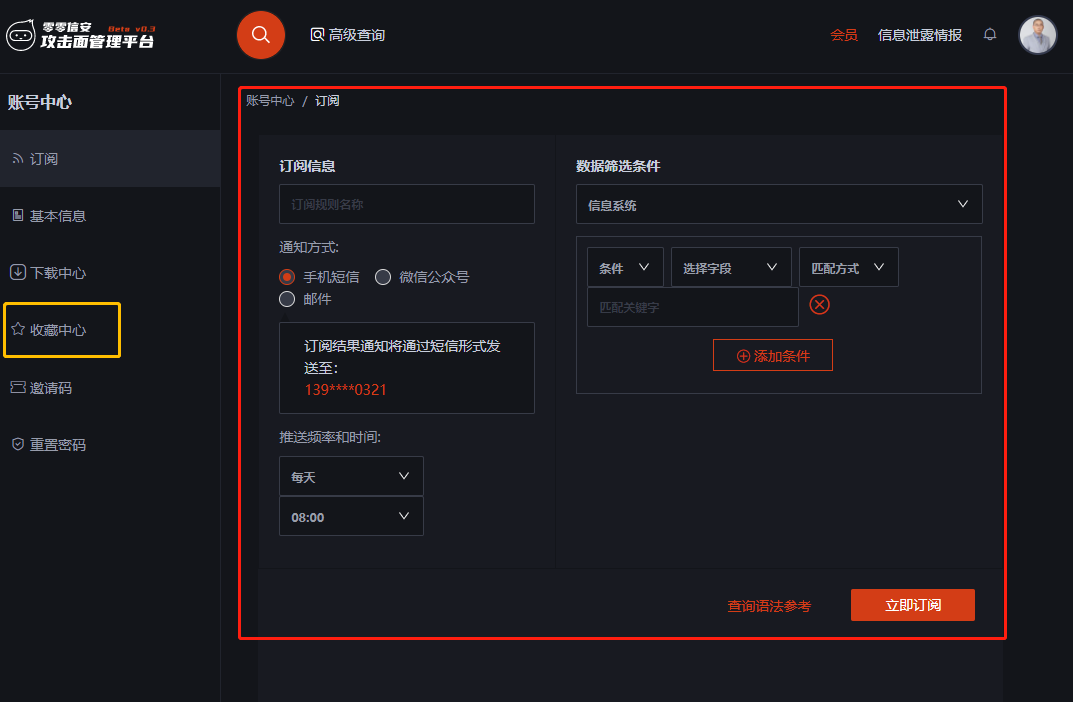Select the 手机短信 radio button

click(288, 277)
